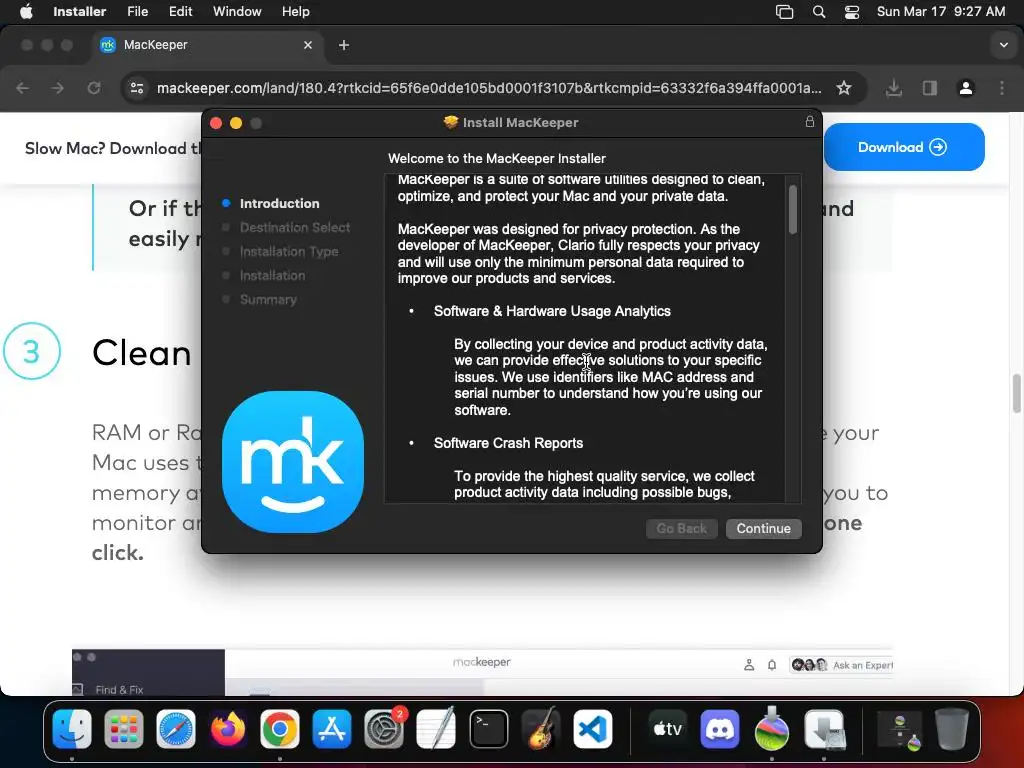Select the Installation Type step
Image resolution: width=1024 pixels, height=768 pixels.
(289, 251)
